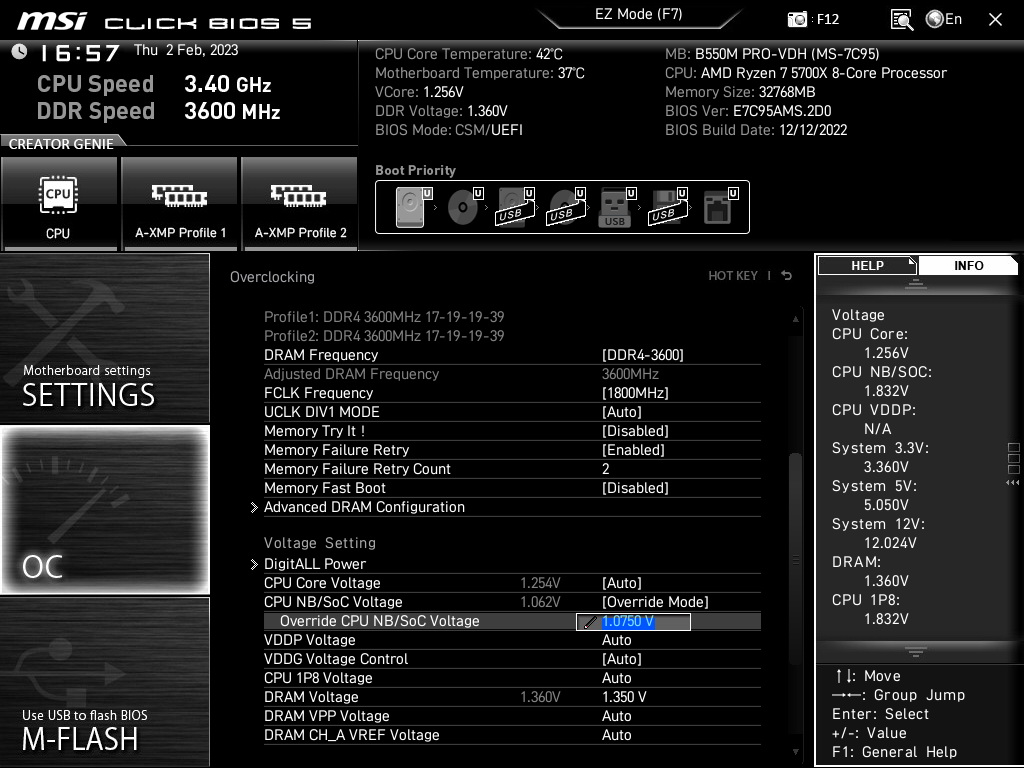This screenshot has width=1024, height=768.
Task: Change FCLK Frequency [1800MHz] value
Action: pyautogui.click(x=635, y=393)
